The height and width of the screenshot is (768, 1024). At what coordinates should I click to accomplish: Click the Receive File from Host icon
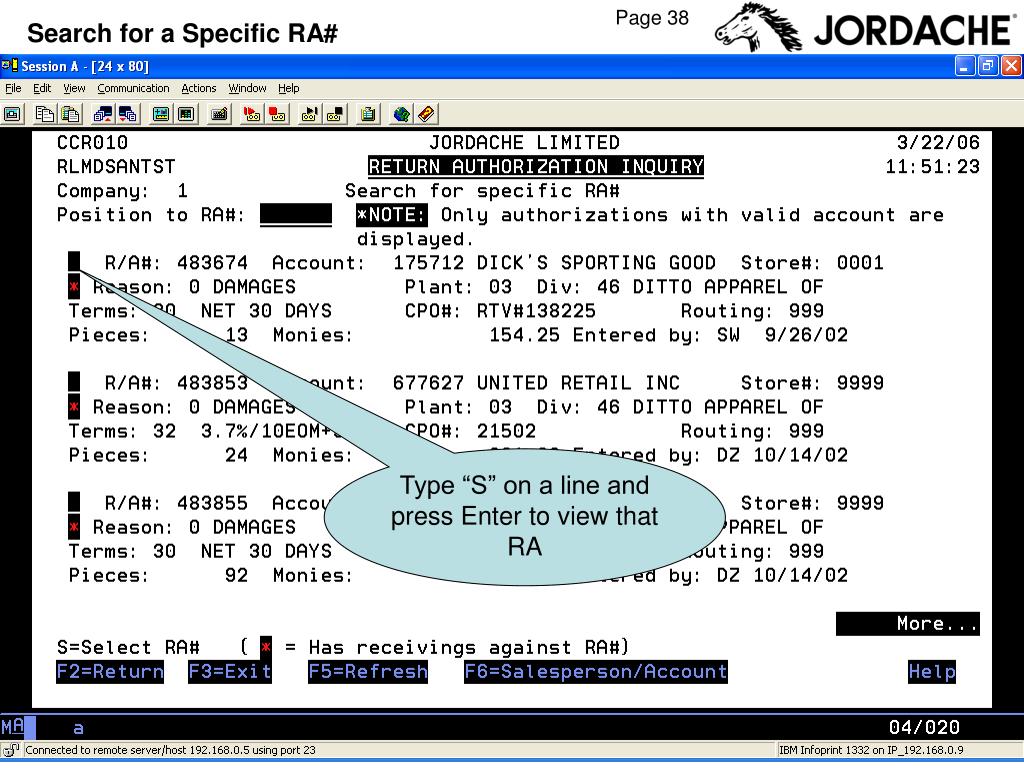point(128,114)
